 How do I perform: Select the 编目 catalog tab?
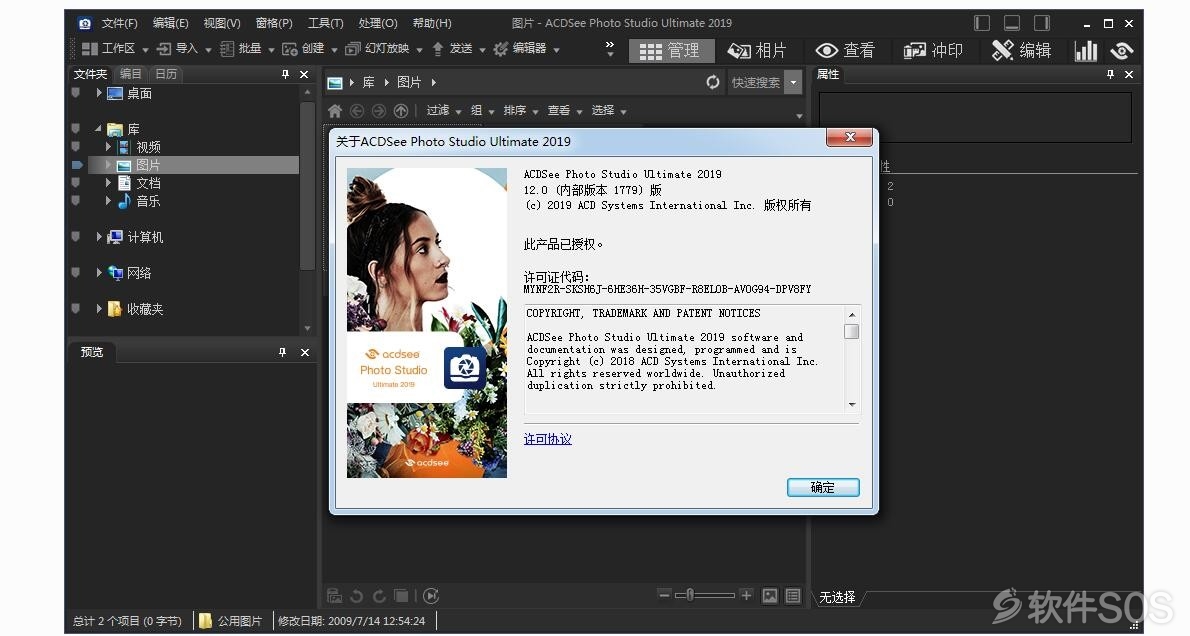tap(131, 74)
